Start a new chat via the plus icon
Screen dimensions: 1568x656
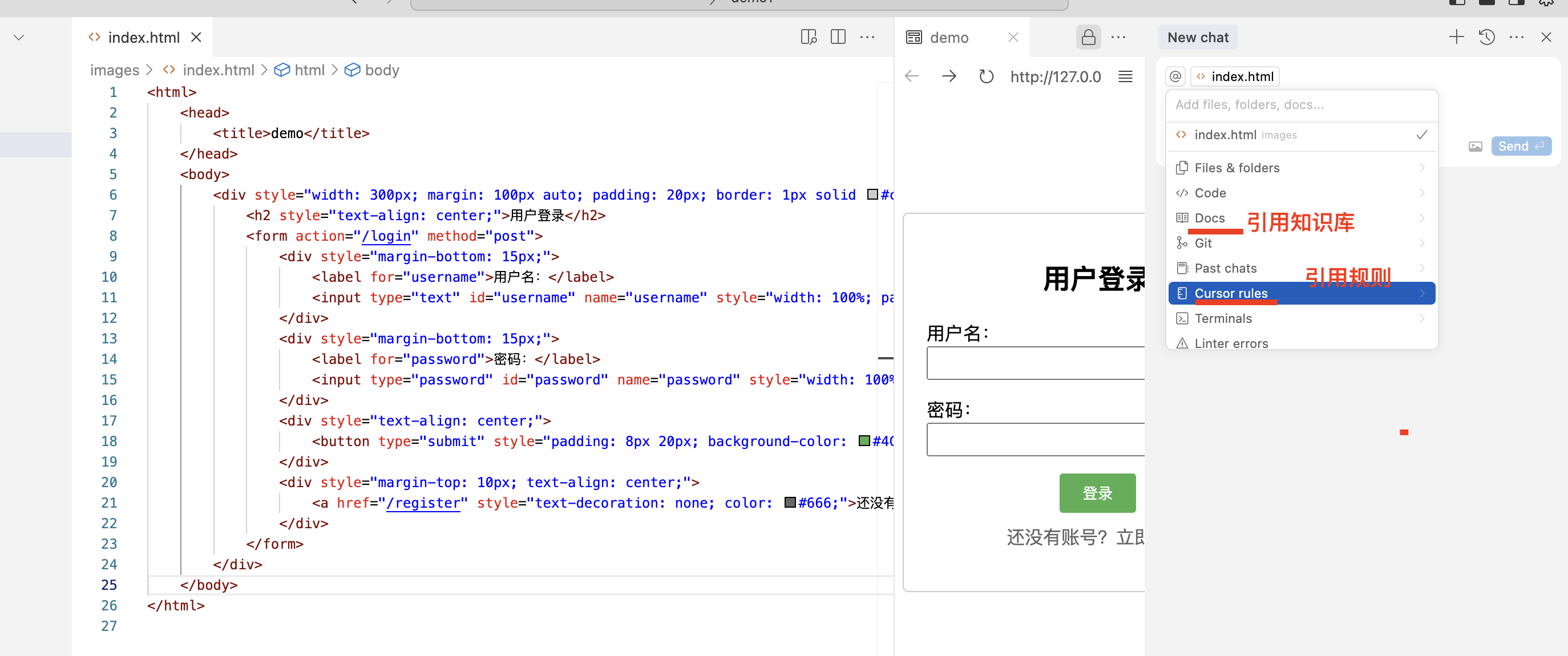(x=1456, y=37)
